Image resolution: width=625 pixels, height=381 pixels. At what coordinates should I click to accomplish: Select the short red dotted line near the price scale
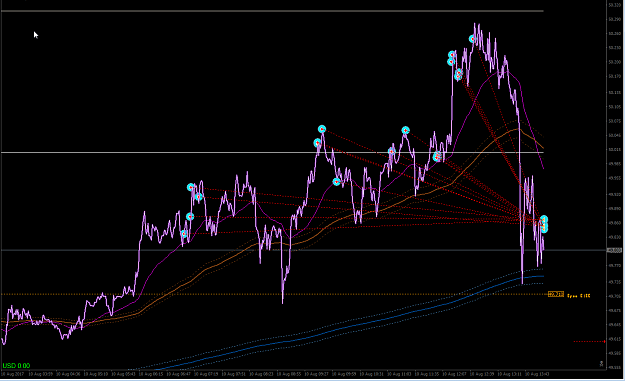point(590,342)
